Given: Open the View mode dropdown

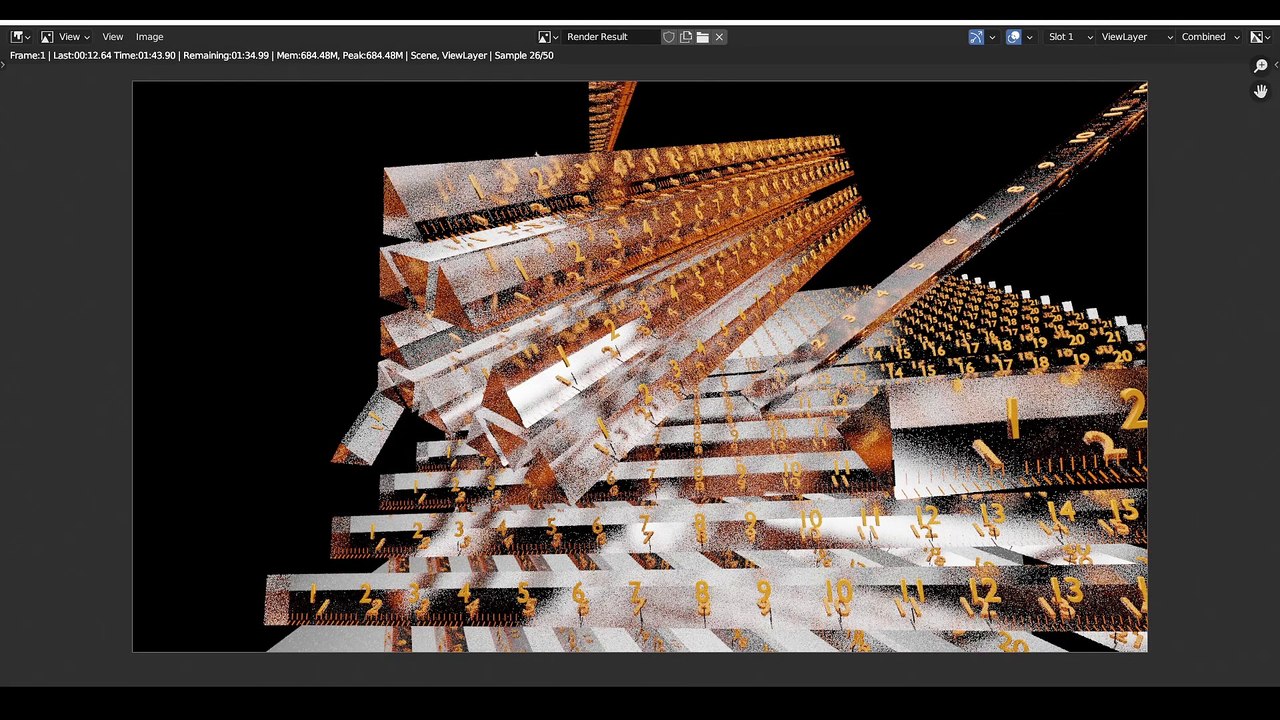Looking at the screenshot, I should pyautogui.click(x=64, y=37).
